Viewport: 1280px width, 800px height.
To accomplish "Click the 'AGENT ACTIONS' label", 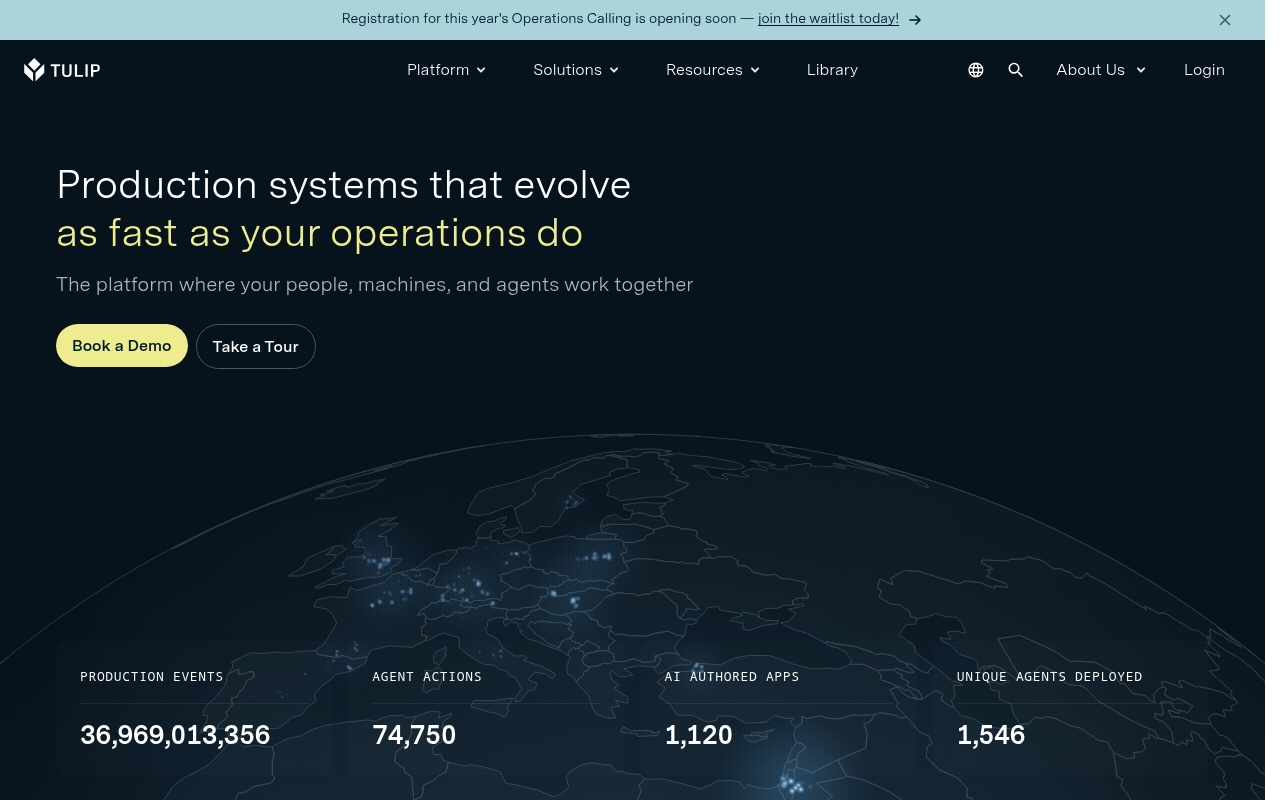I will [427, 677].
